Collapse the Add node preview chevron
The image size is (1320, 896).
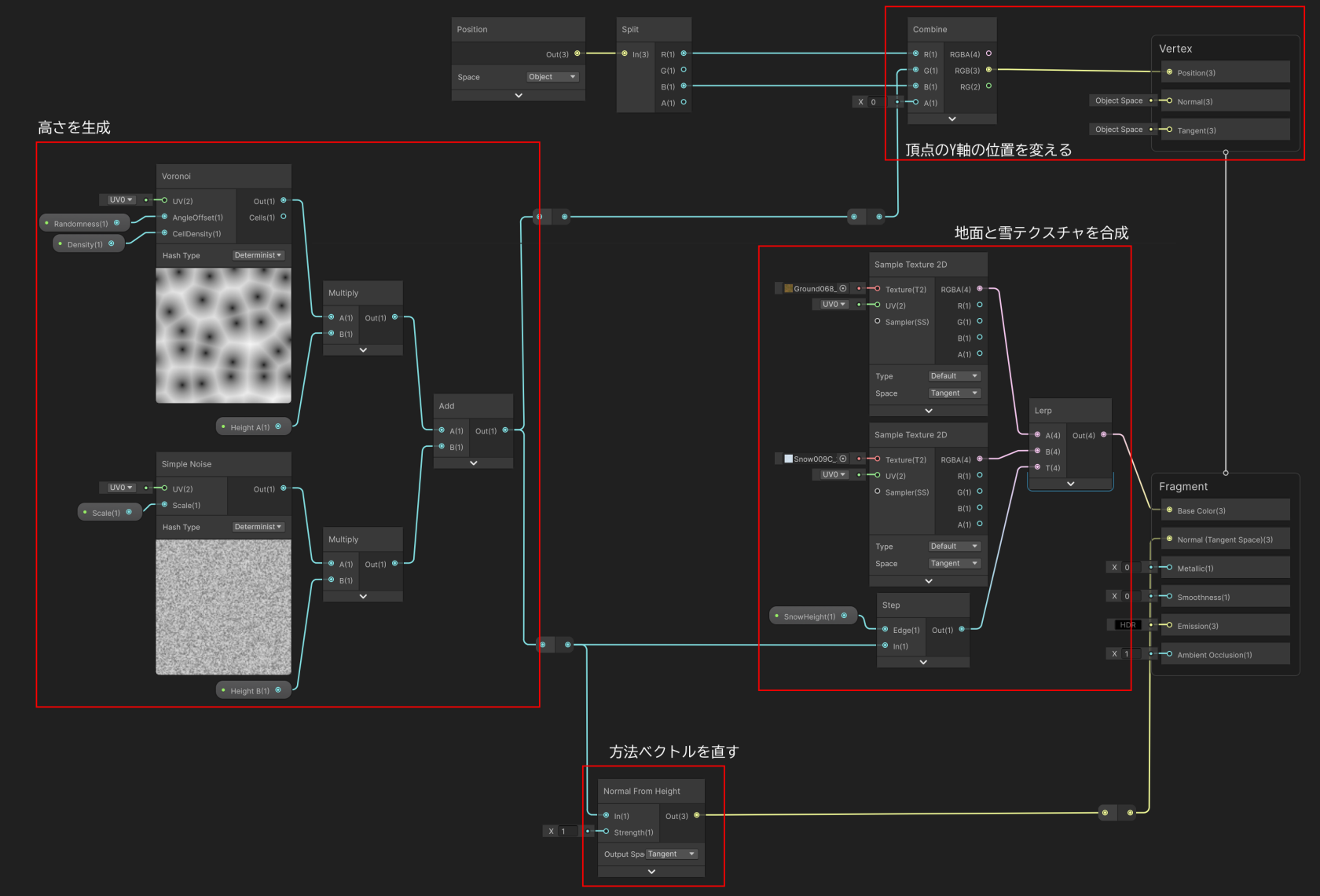[473, 463]
